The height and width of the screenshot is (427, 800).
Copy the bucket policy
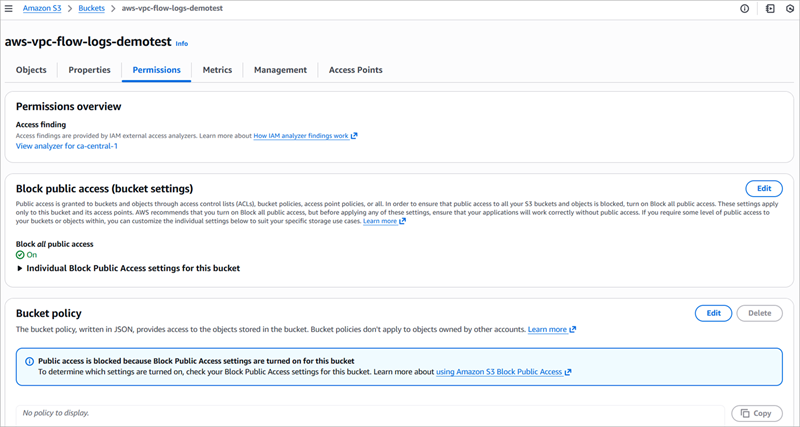coord(757,413)
